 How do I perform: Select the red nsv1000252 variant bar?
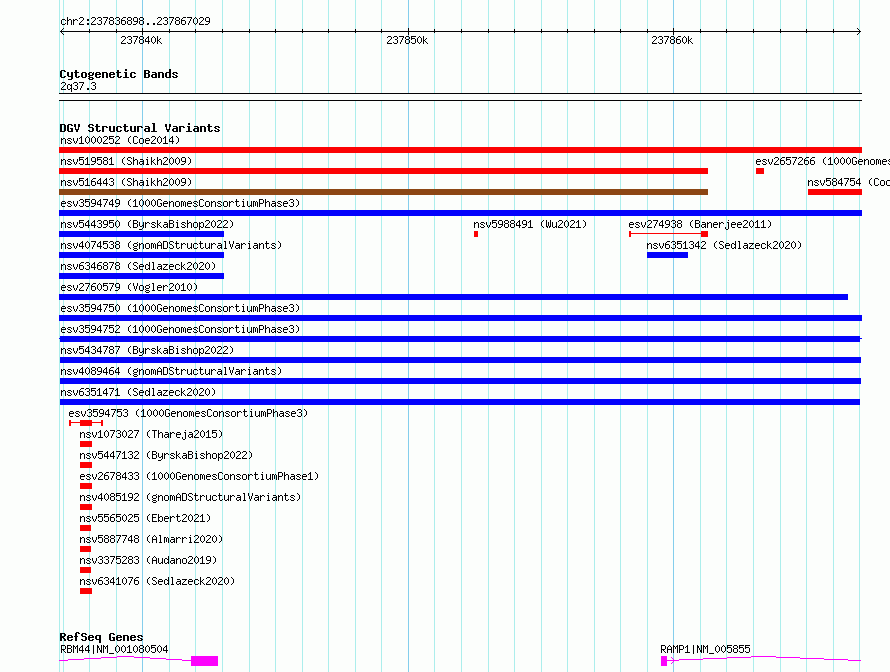(460, 150)
